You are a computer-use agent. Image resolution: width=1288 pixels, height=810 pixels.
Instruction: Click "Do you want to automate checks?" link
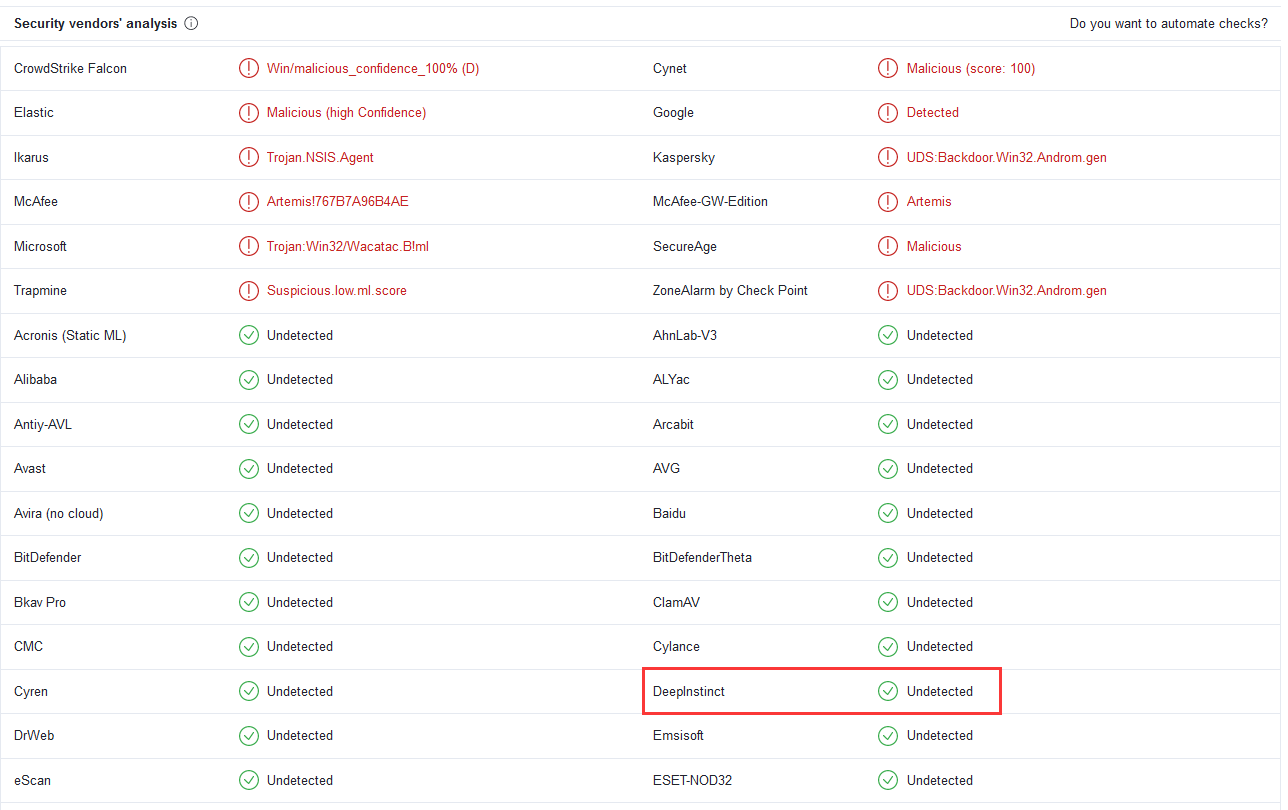(1168, 24)
